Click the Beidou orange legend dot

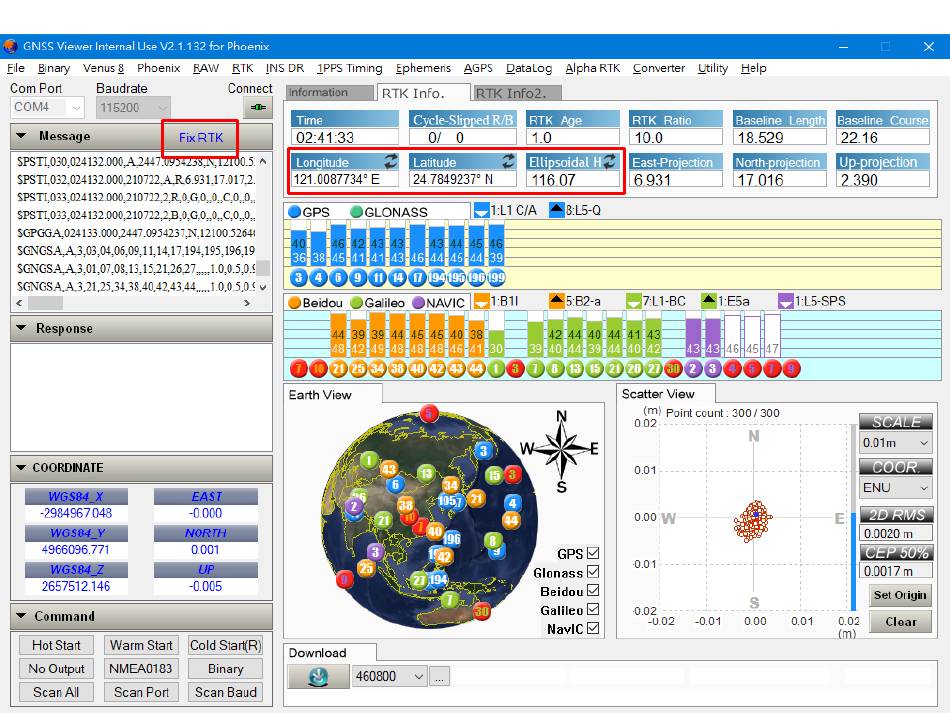(x=294, y=302)
